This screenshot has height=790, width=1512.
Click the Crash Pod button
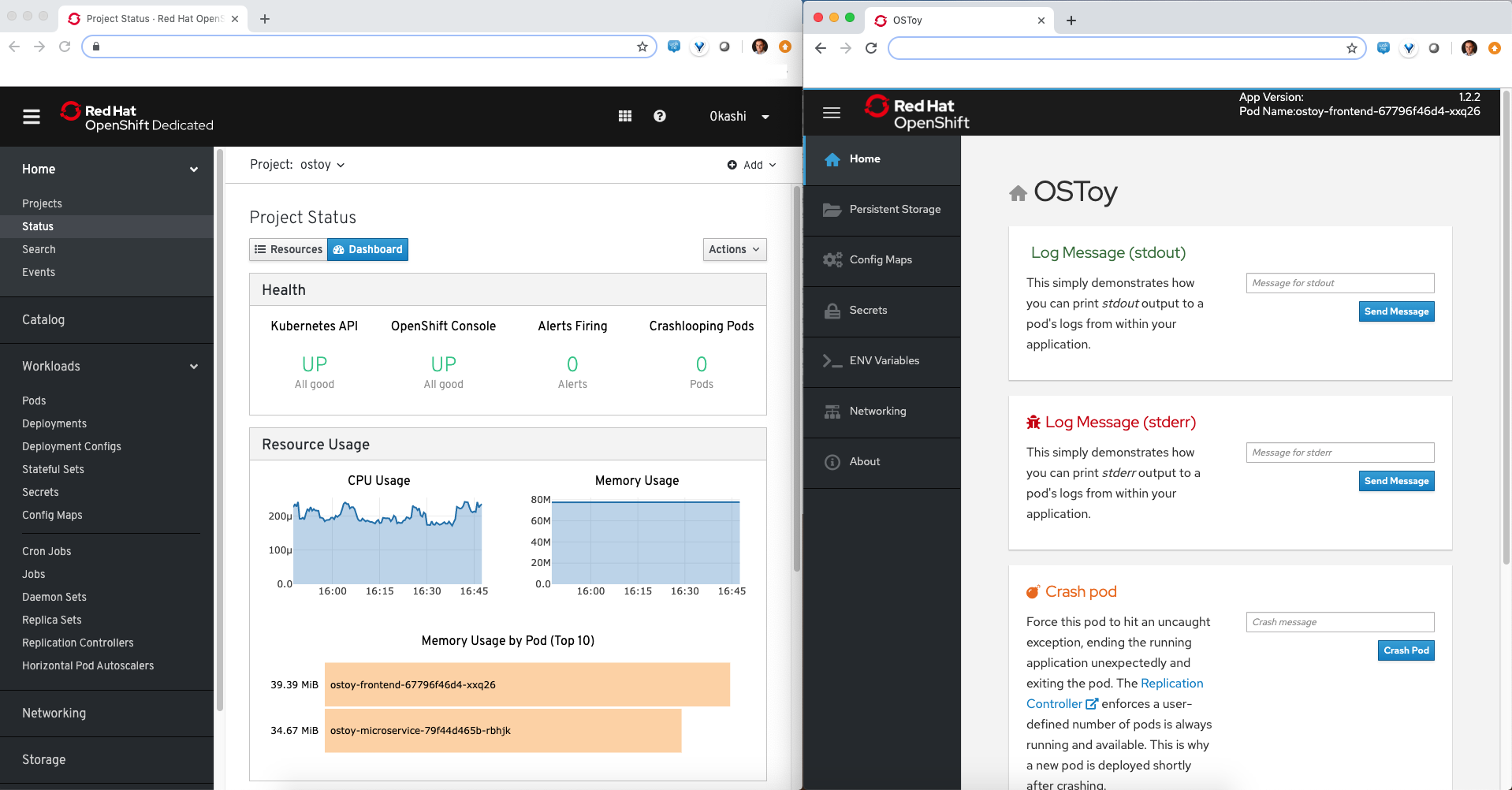[x=1406, y=650]
